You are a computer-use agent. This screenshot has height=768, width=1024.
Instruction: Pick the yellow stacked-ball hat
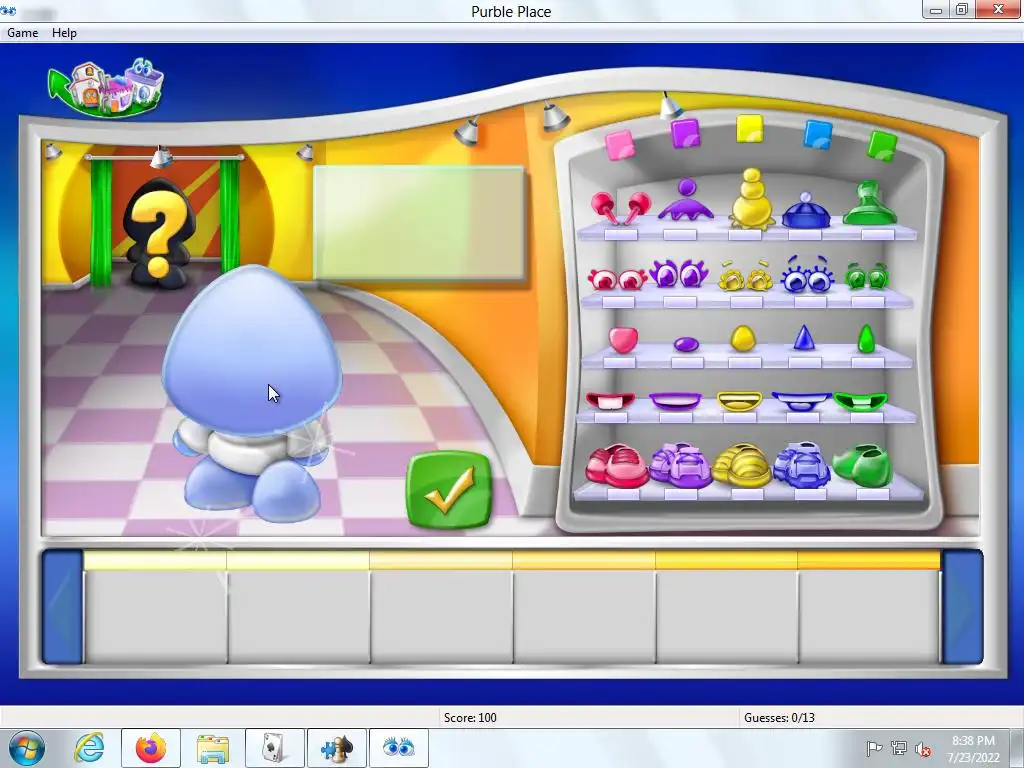point(752,198)
